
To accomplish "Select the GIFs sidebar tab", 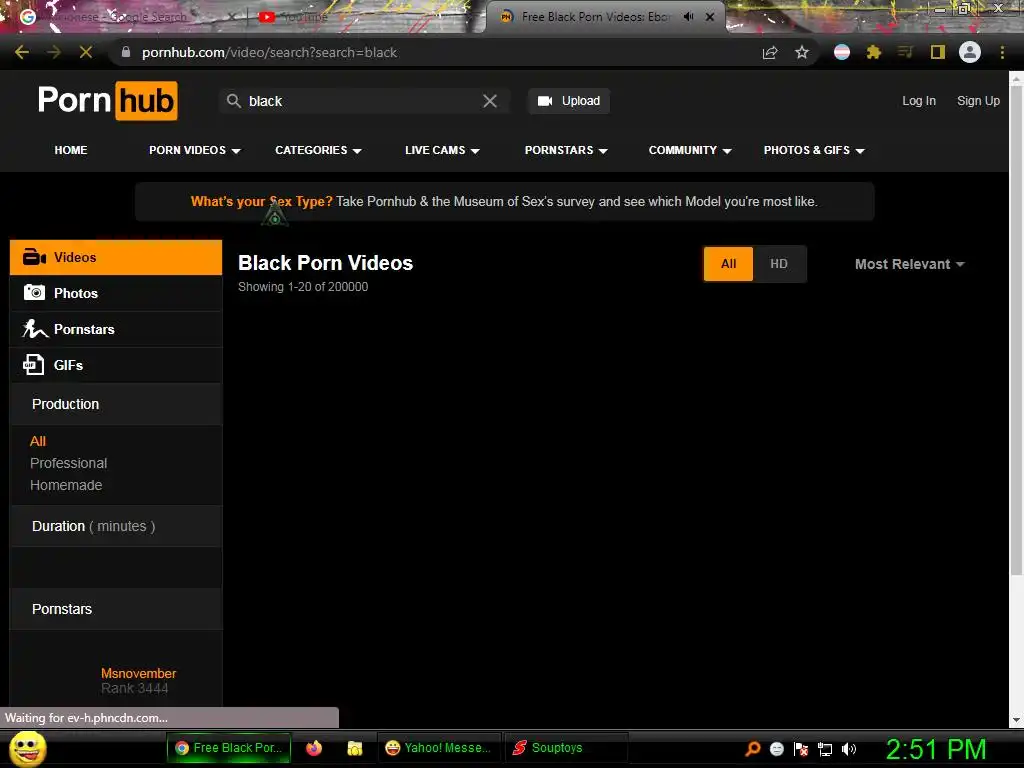I will pos(116,365).
